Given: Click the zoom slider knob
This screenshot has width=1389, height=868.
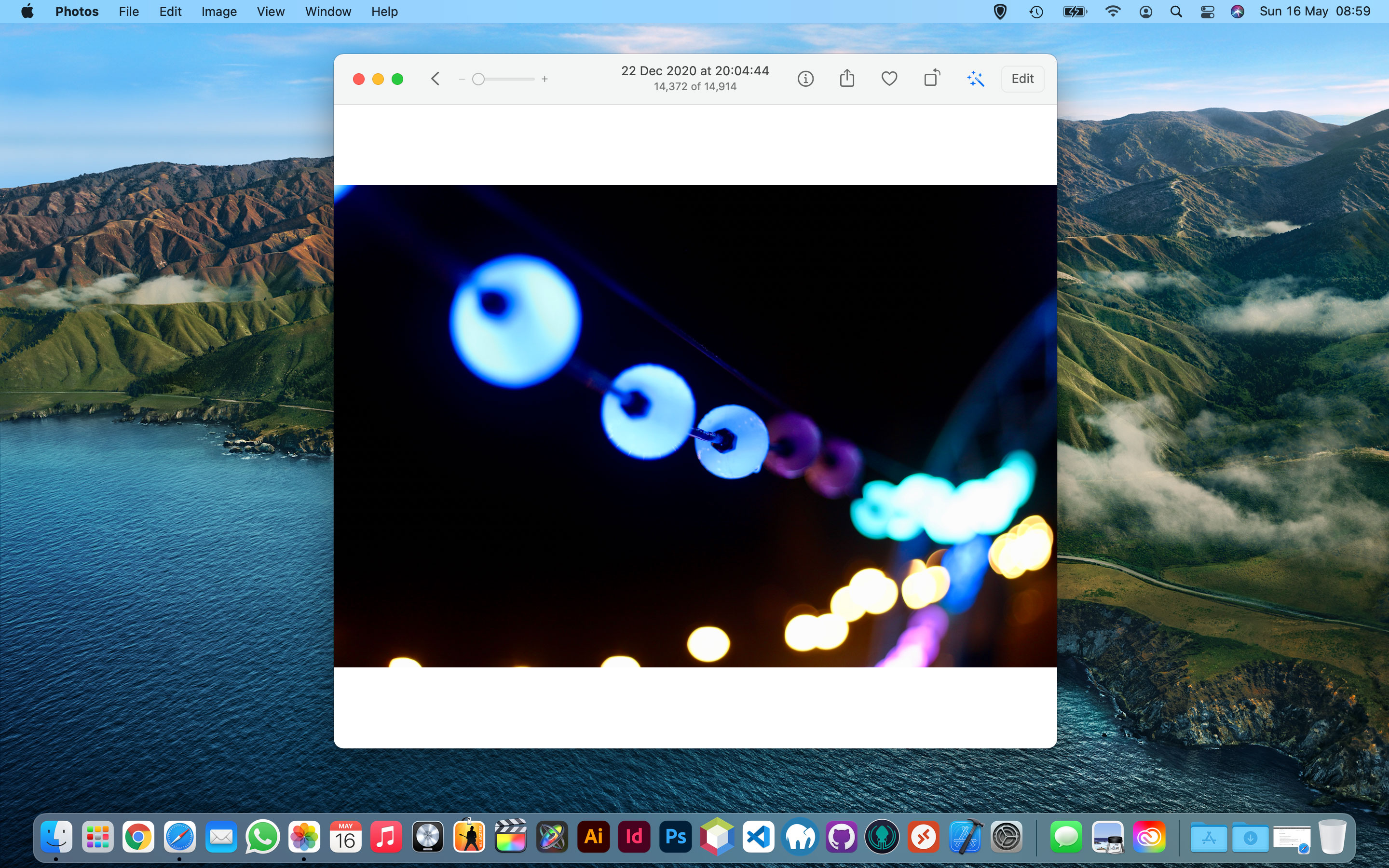Looking at the screenshot, I should click(x=478, y=79).
